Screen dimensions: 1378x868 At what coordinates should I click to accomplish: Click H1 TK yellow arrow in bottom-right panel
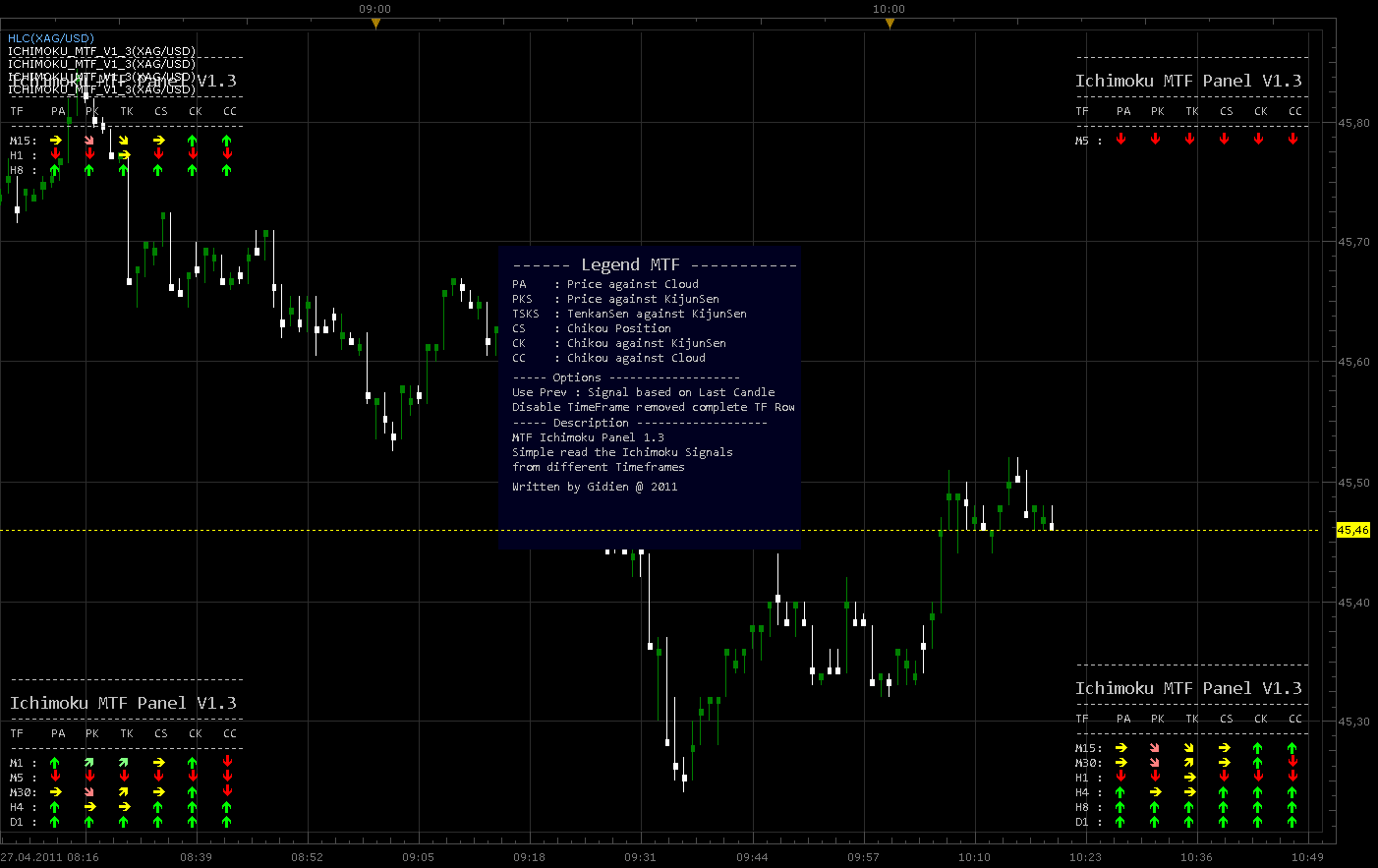tap(1189, 778)
